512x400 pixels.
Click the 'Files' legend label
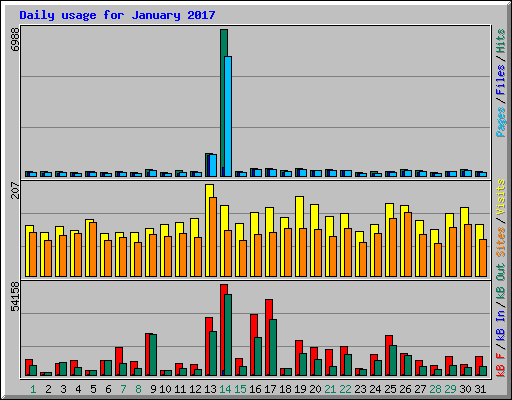(500, 80)
